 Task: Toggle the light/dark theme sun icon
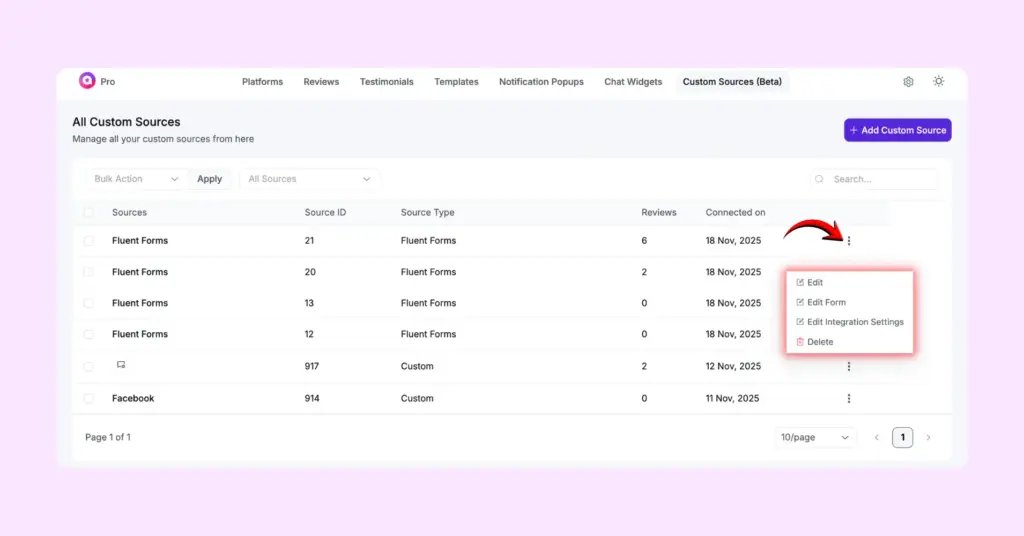938,82
